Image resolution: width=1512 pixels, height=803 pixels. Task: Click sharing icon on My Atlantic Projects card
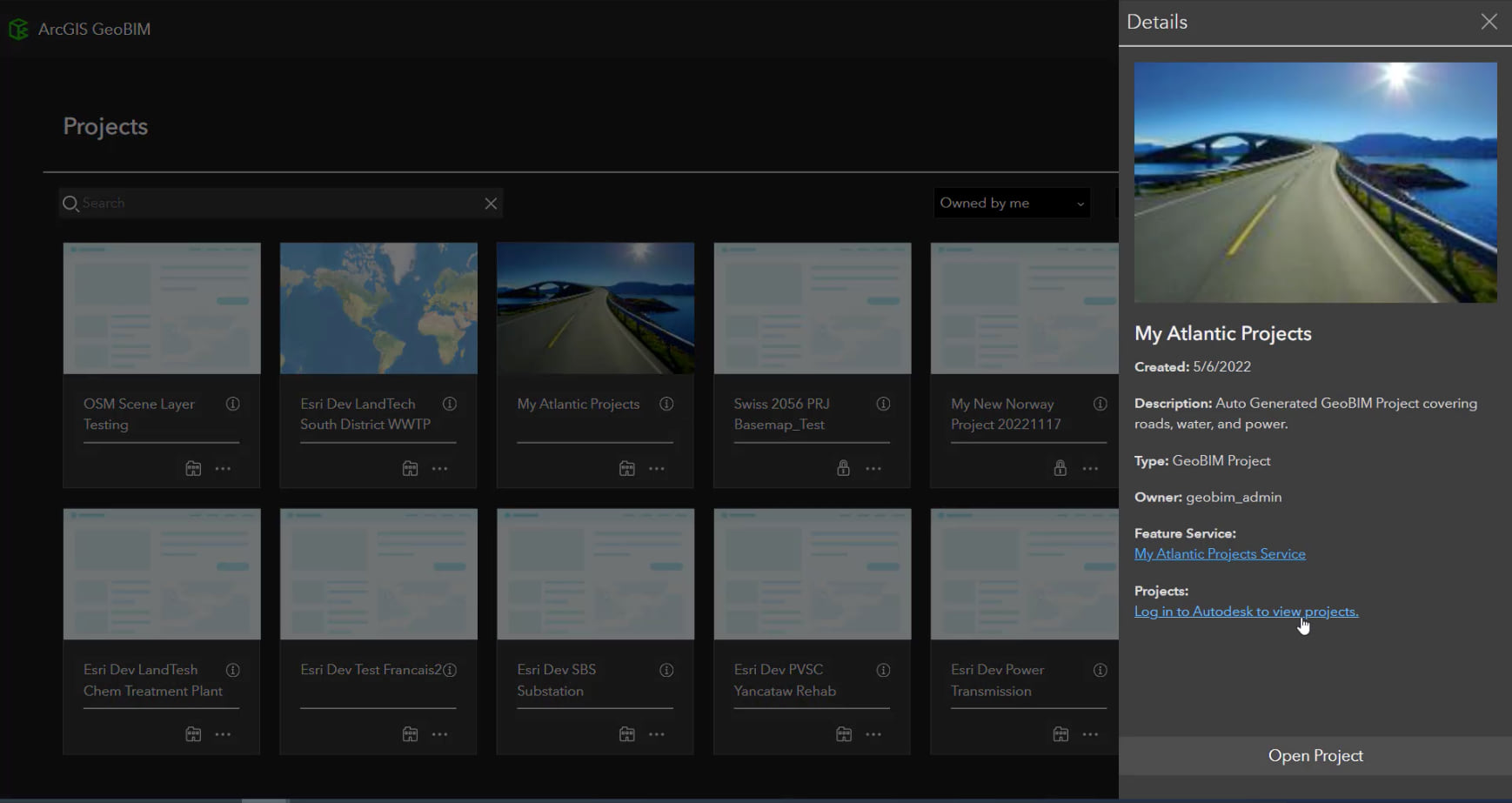click(626, 468)
